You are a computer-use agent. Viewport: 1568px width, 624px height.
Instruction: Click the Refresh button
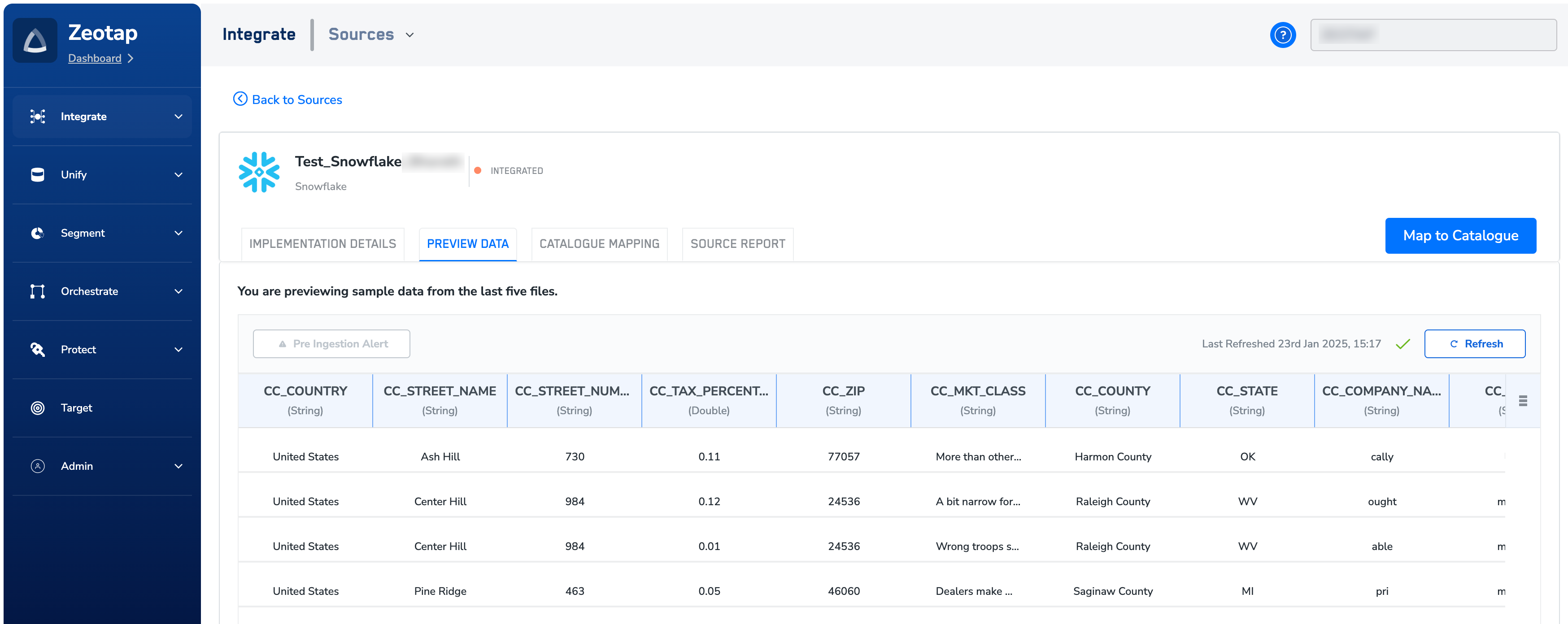click(1474, 344)
